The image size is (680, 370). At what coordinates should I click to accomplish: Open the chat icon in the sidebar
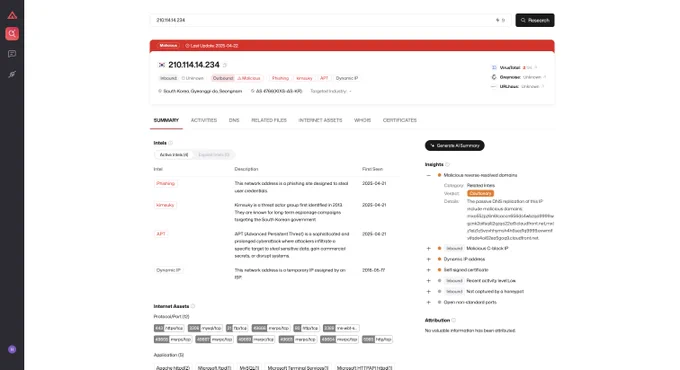click(x=12, y=54)
